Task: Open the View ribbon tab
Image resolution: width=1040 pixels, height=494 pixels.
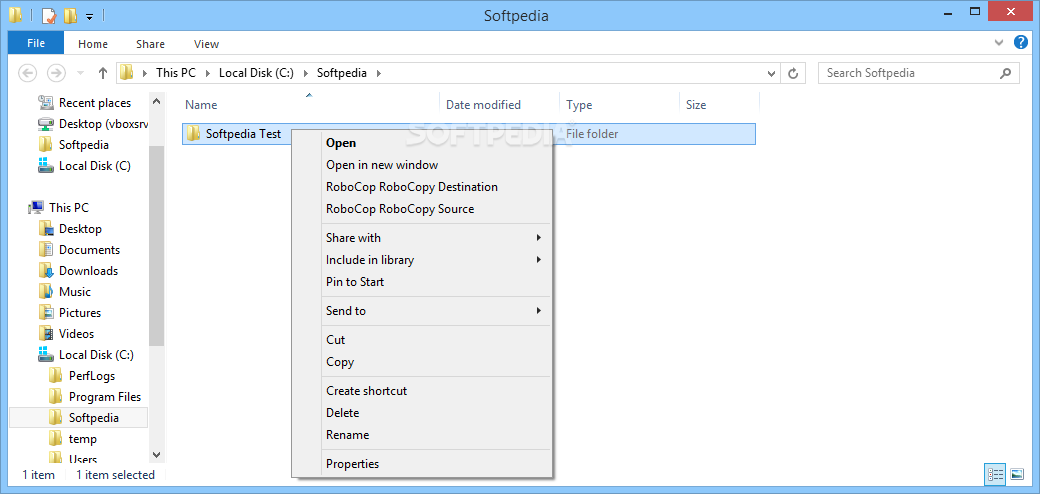Action: point(206,44)
